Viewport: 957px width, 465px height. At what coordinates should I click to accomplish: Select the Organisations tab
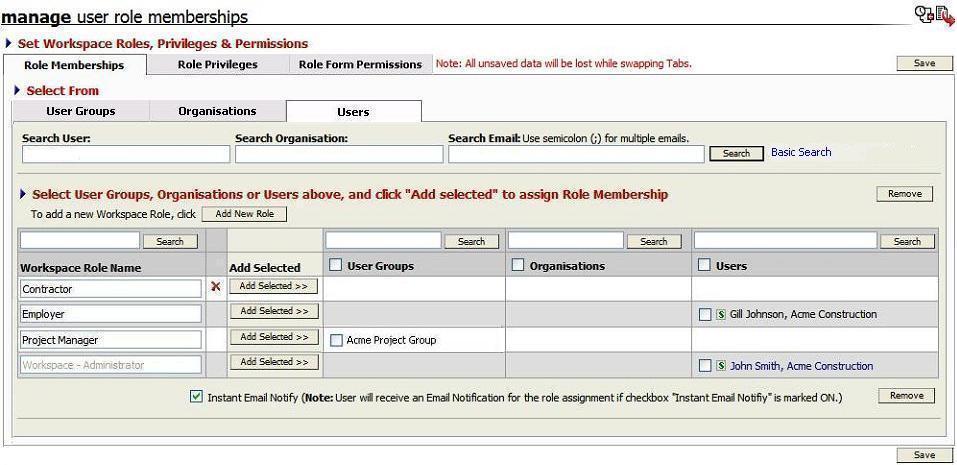point(217,111)
